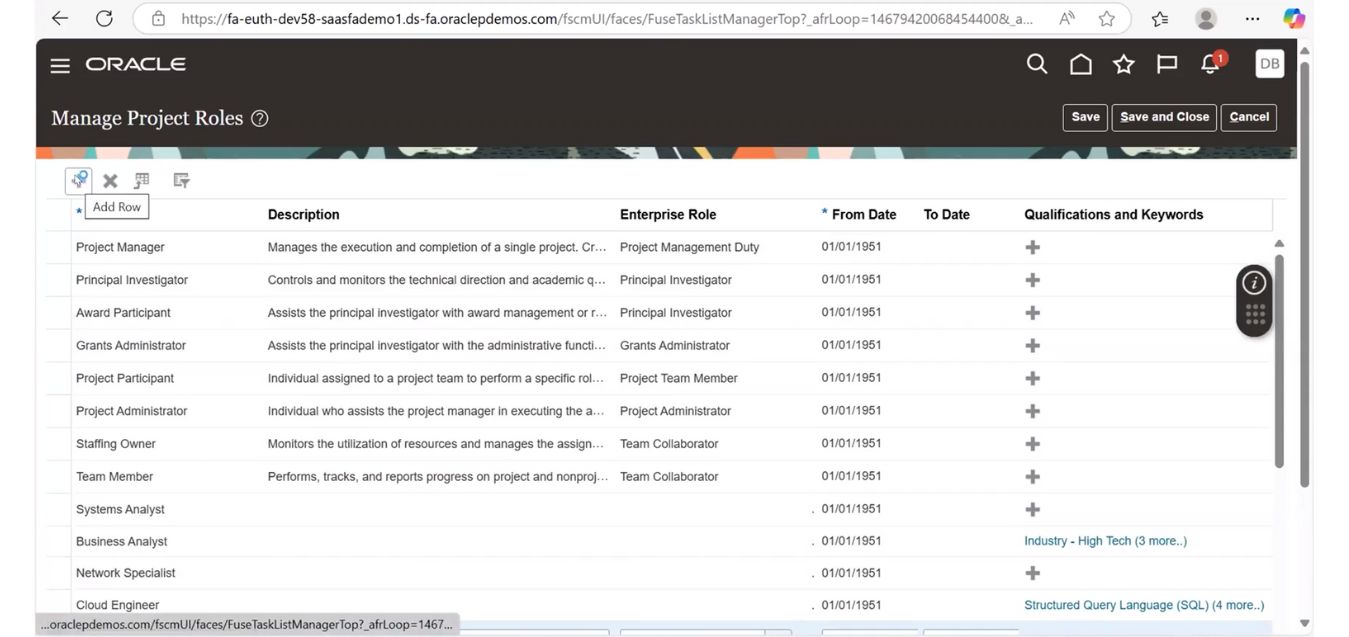1349x637 pixels.
Task: Open the Industry - High Tech link
Action: pos(1104,540)
